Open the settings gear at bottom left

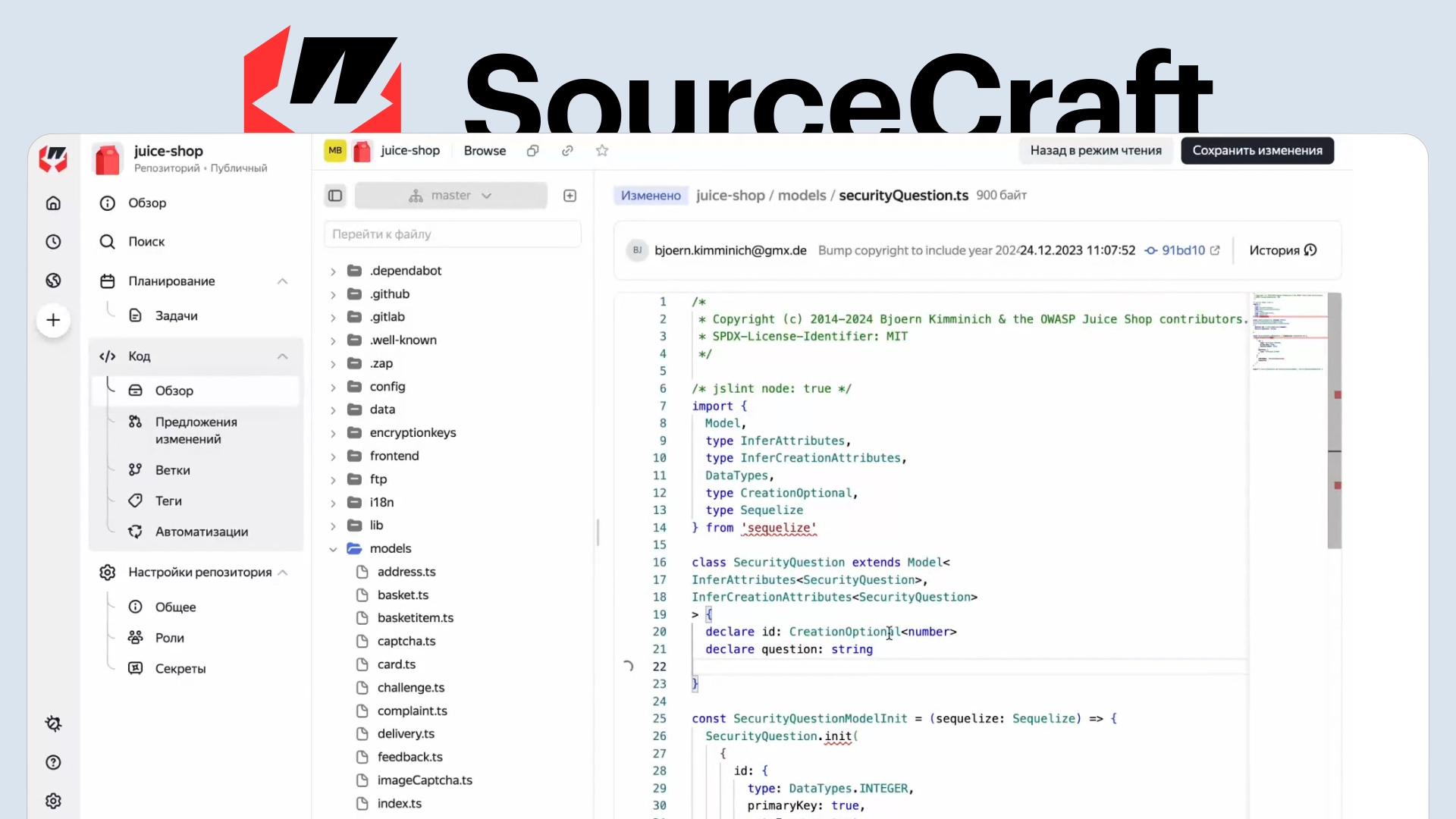pos(53,801)
